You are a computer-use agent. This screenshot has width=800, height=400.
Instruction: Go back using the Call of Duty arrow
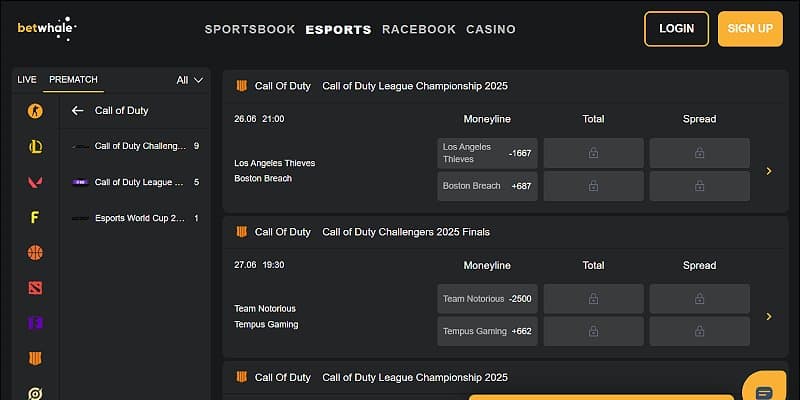click(77, 111)
